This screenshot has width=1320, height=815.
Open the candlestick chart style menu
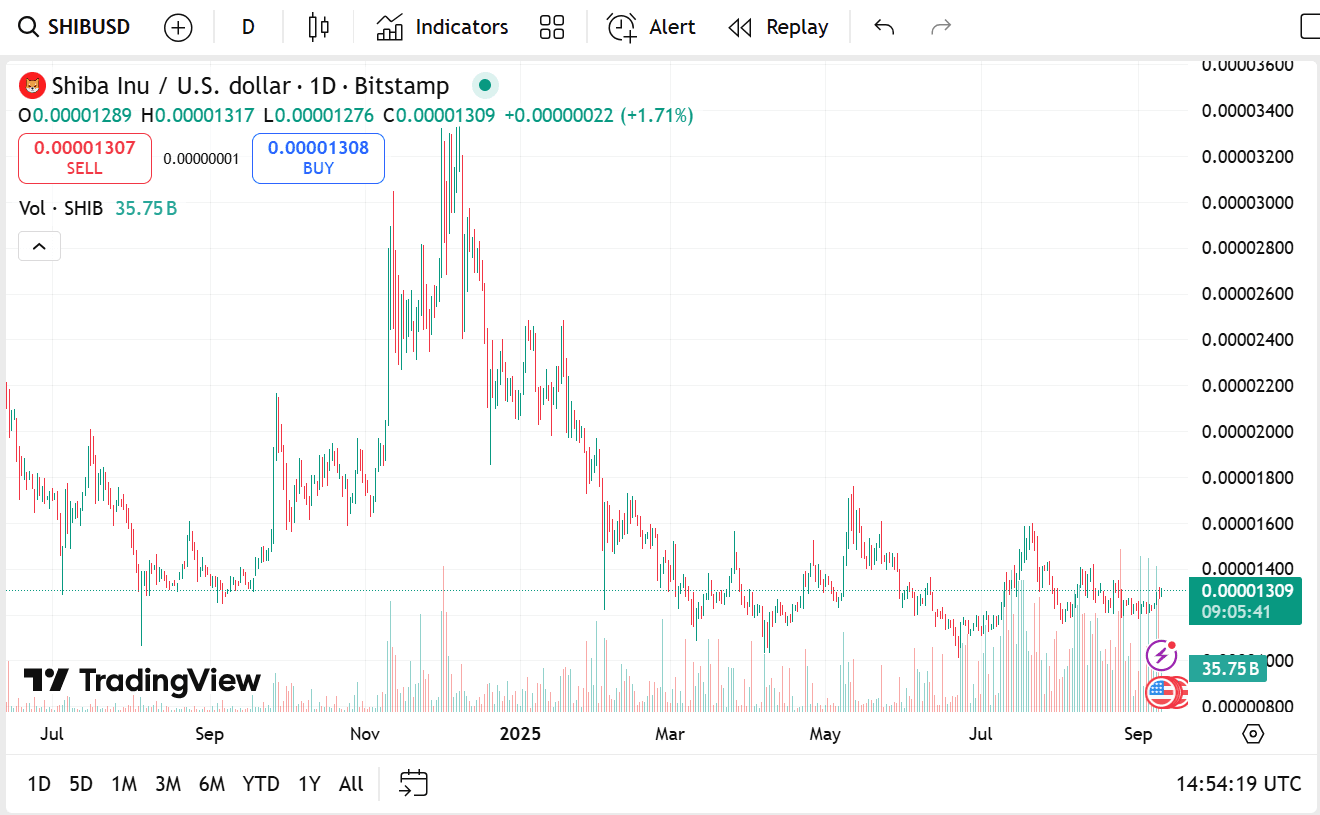click(318, 27)
